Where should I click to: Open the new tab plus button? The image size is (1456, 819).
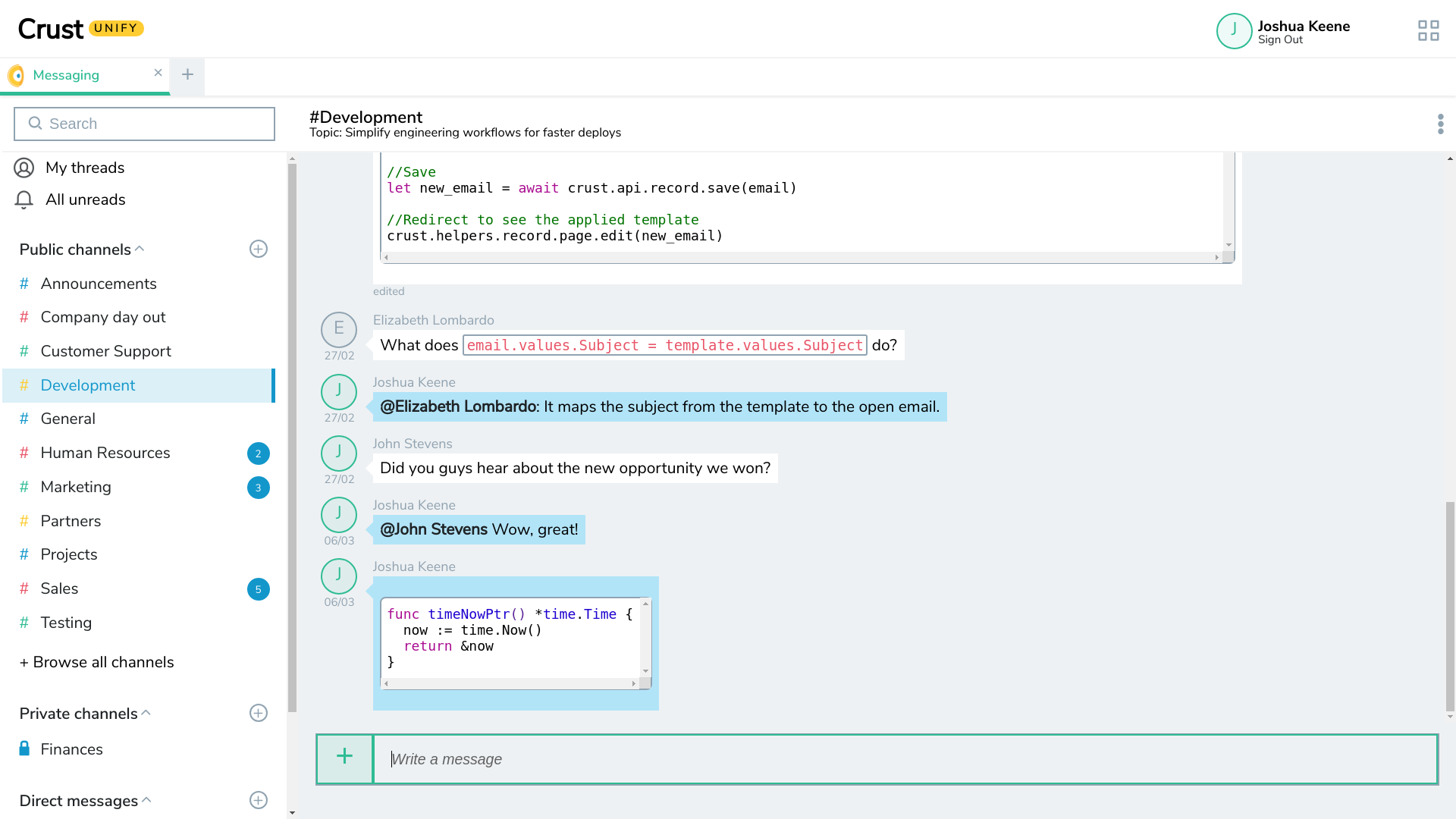click(x=187, y=75)
